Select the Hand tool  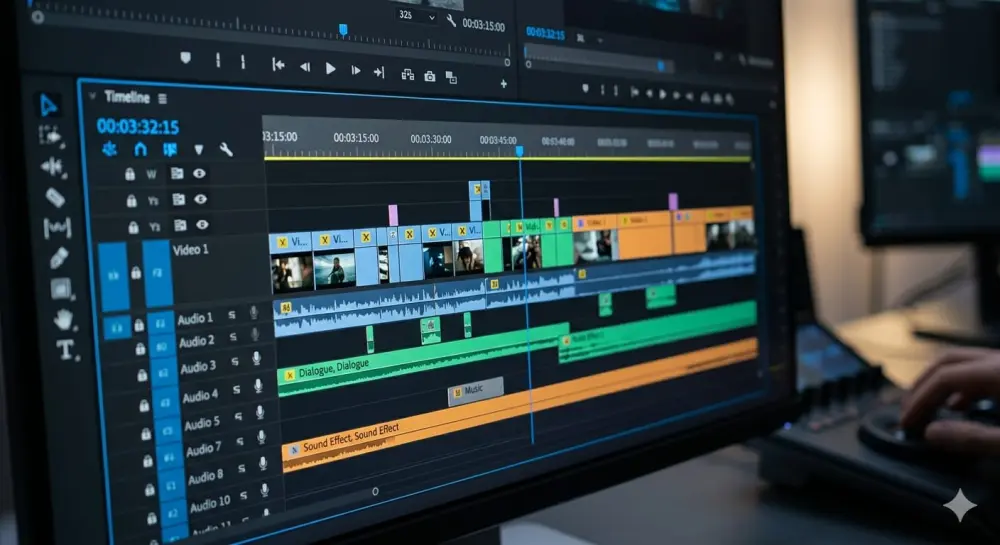[63, 319]
